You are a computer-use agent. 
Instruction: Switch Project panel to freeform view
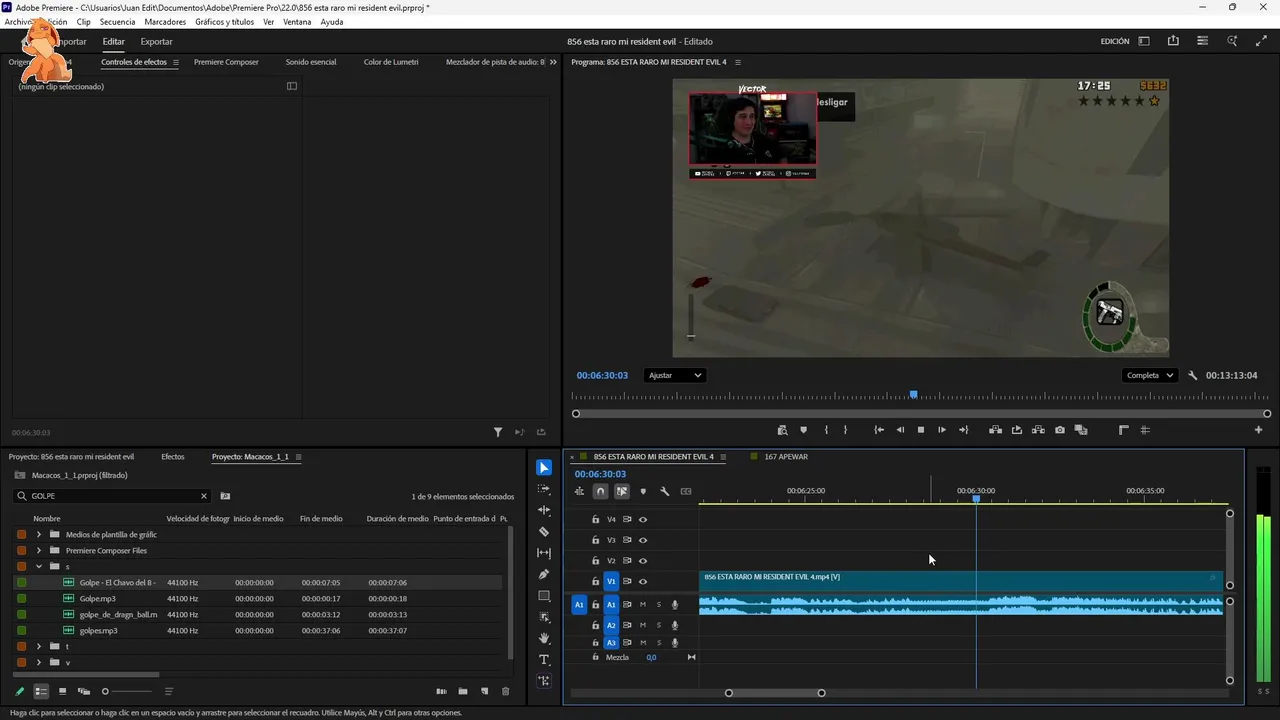coord(84,691)
